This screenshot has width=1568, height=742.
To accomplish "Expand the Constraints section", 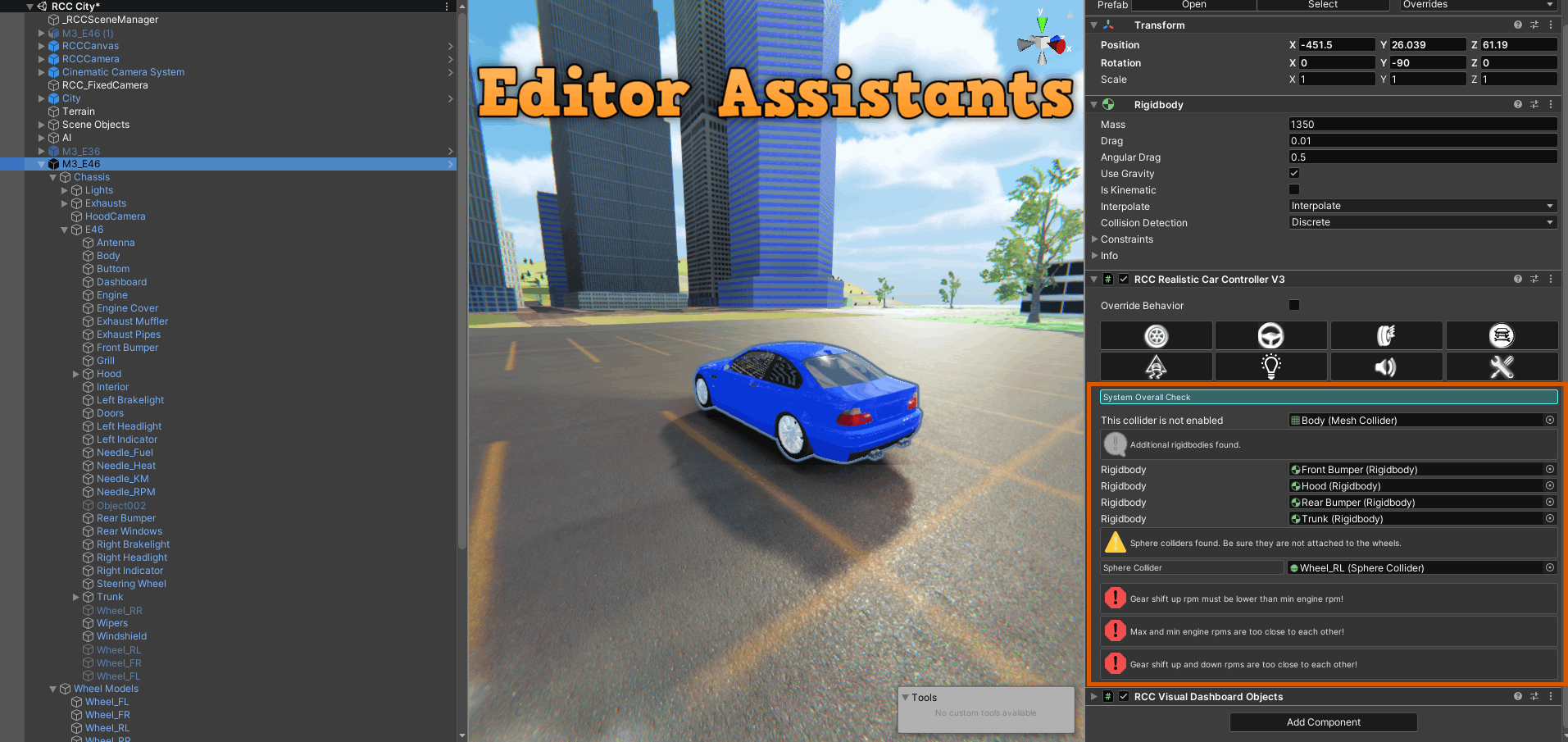I will tap(1095, 239).
